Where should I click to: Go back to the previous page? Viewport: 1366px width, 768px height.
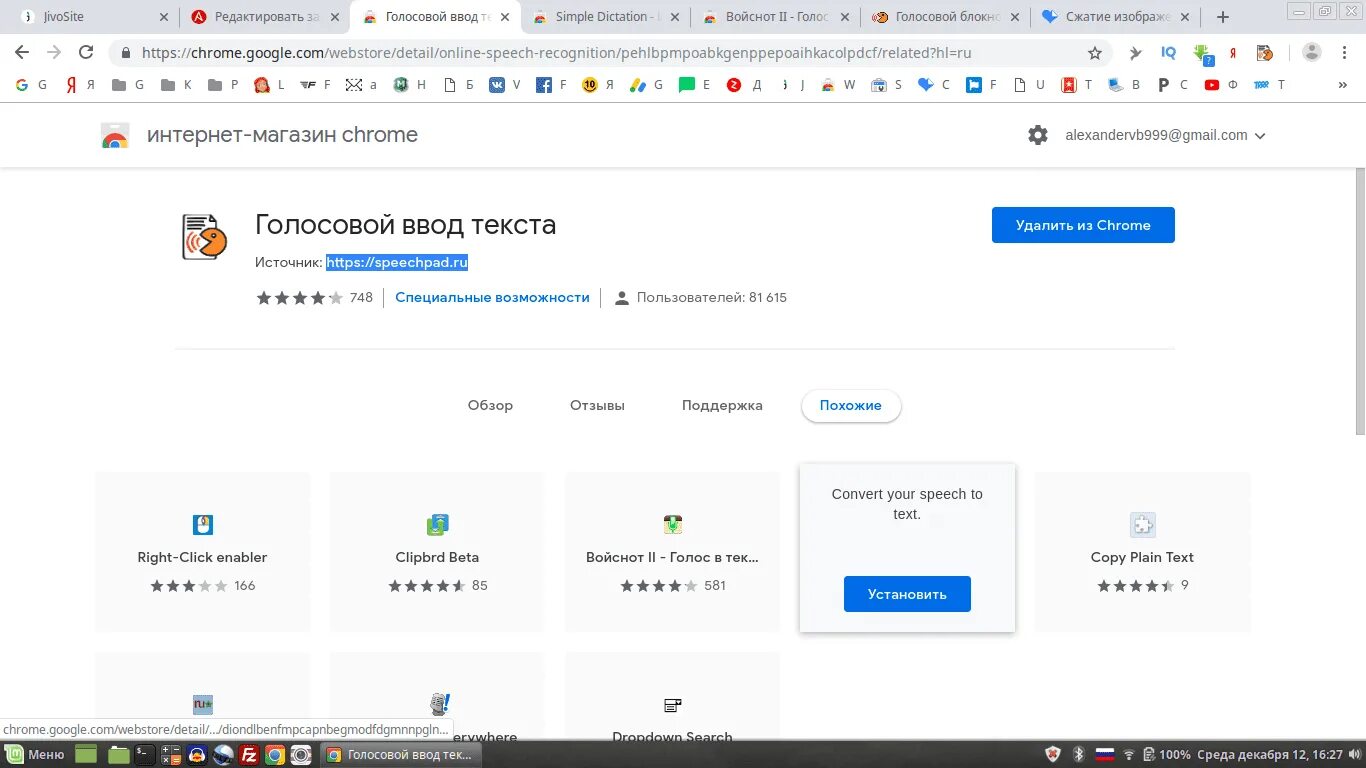[21, 53]
